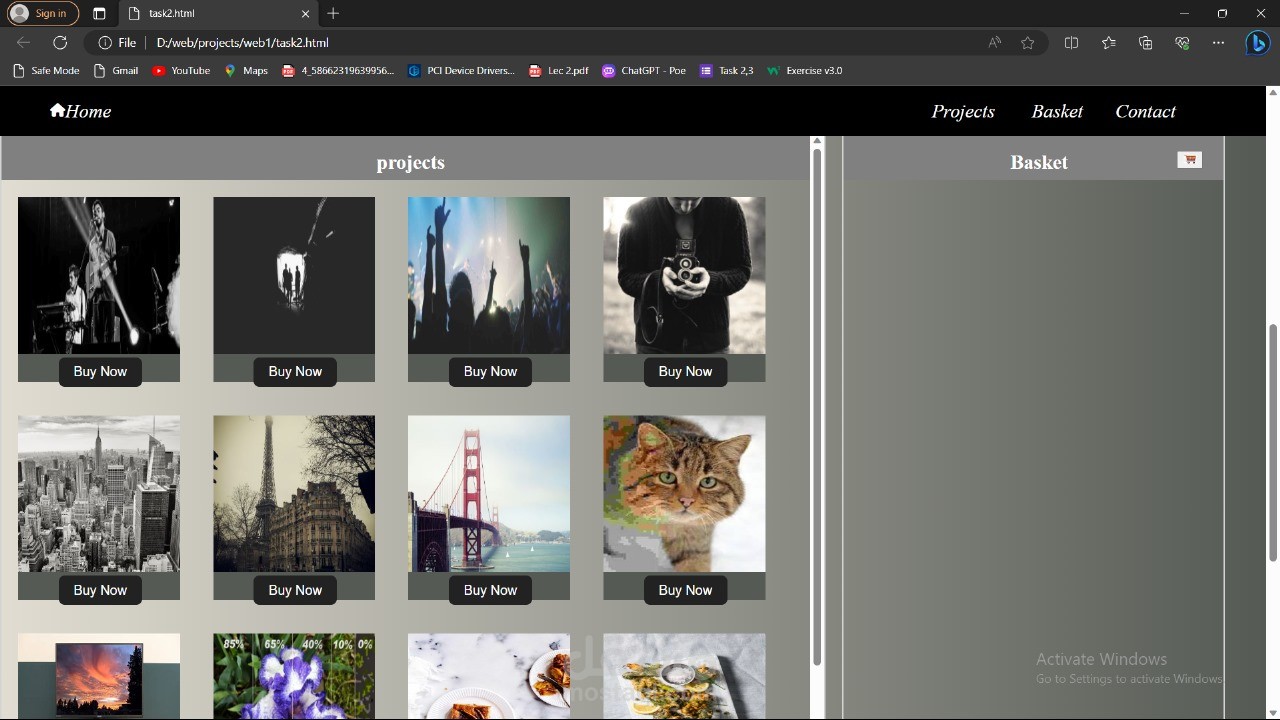Buy Now under the Golden Gate photo
The width and height of the screenshot is (1280, 720).
490,590
